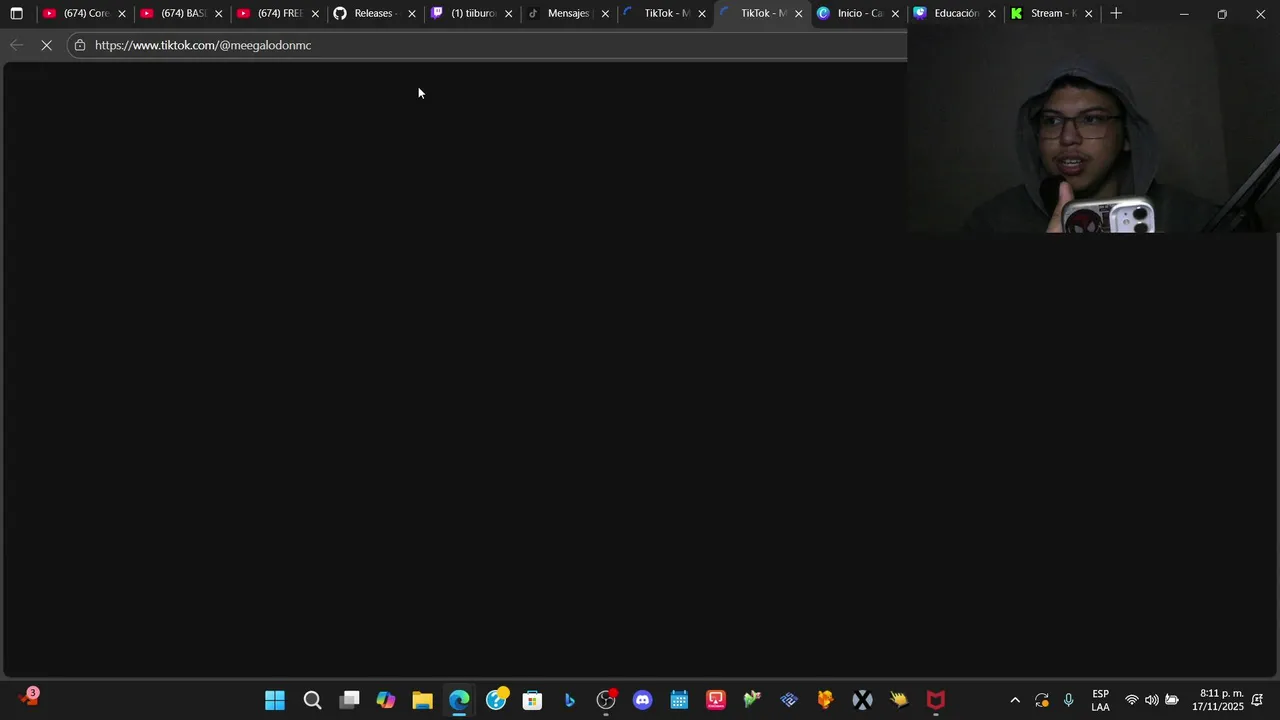Image resolution: width=1280 pixels, height=720 pixels.
Task: Open Discord from the taskbar
Action: [x=642, y=700]
